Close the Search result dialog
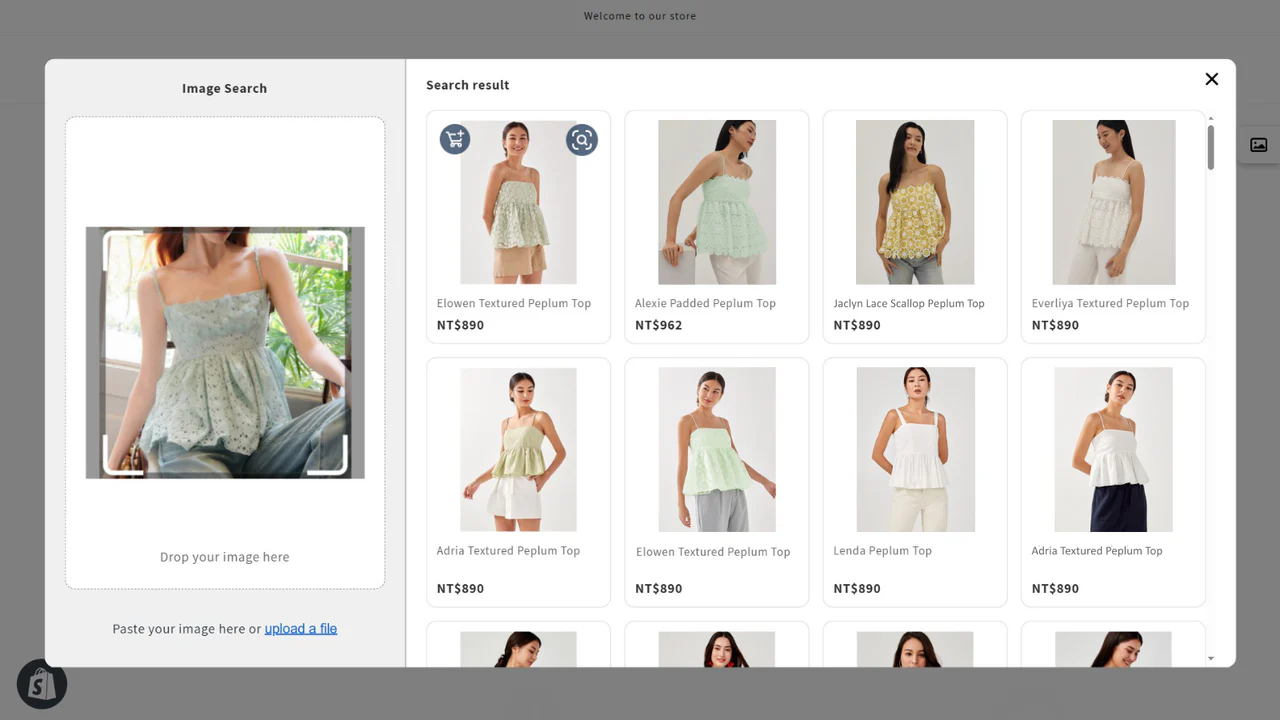 [x=1211, y=79]
